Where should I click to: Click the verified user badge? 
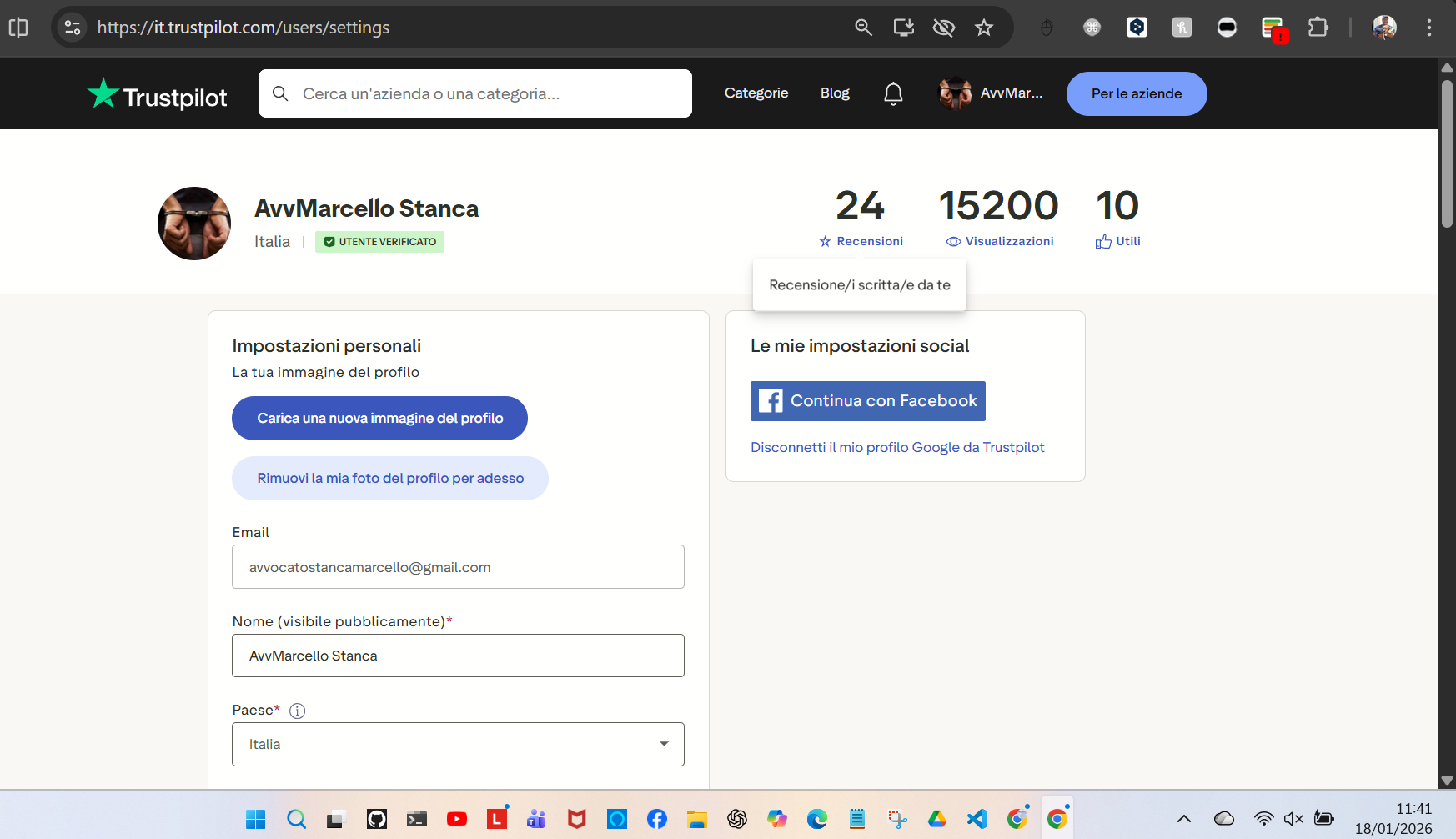[379, 242]
